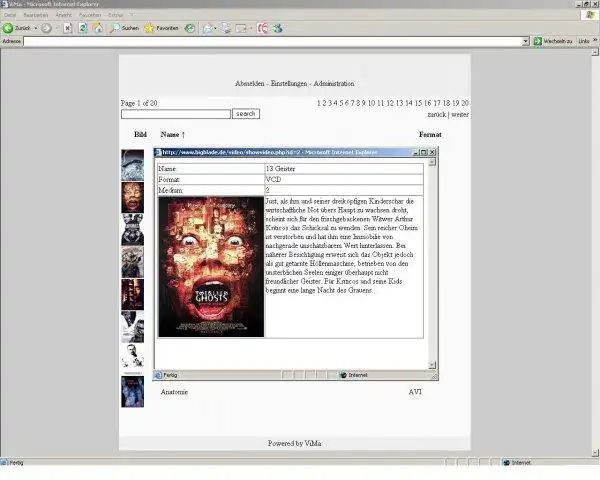600x480 pixels.
Task: Click the round green toolbar icon after Favoriten
Action: (190, 28)
